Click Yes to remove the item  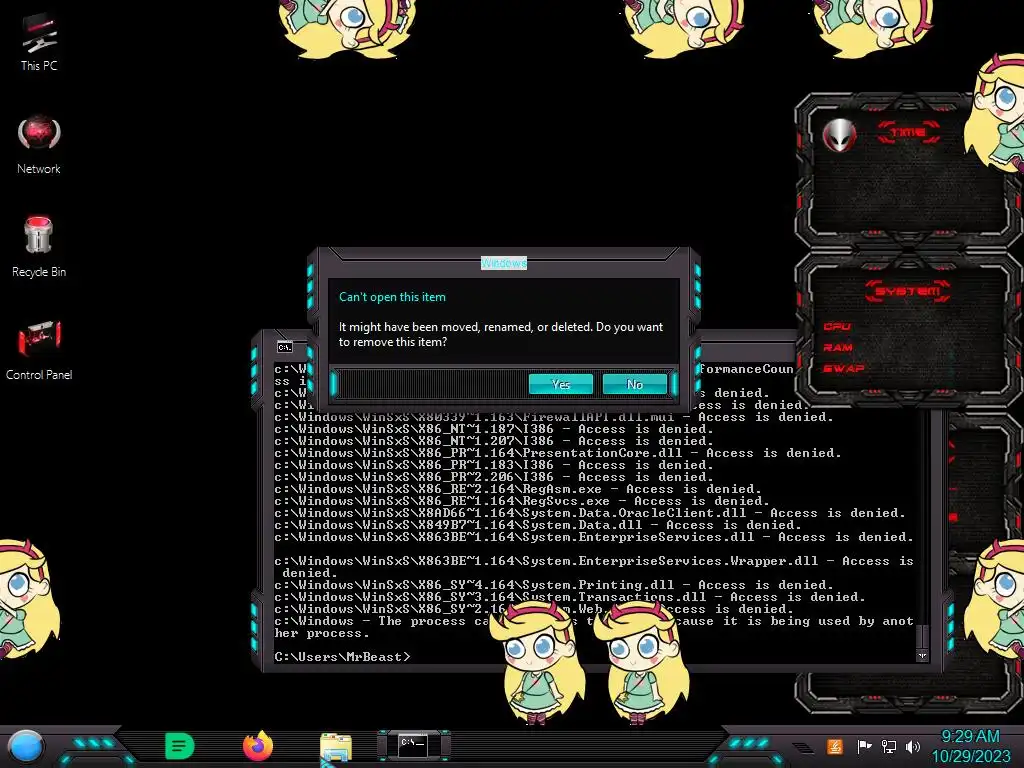coord(561,384)
